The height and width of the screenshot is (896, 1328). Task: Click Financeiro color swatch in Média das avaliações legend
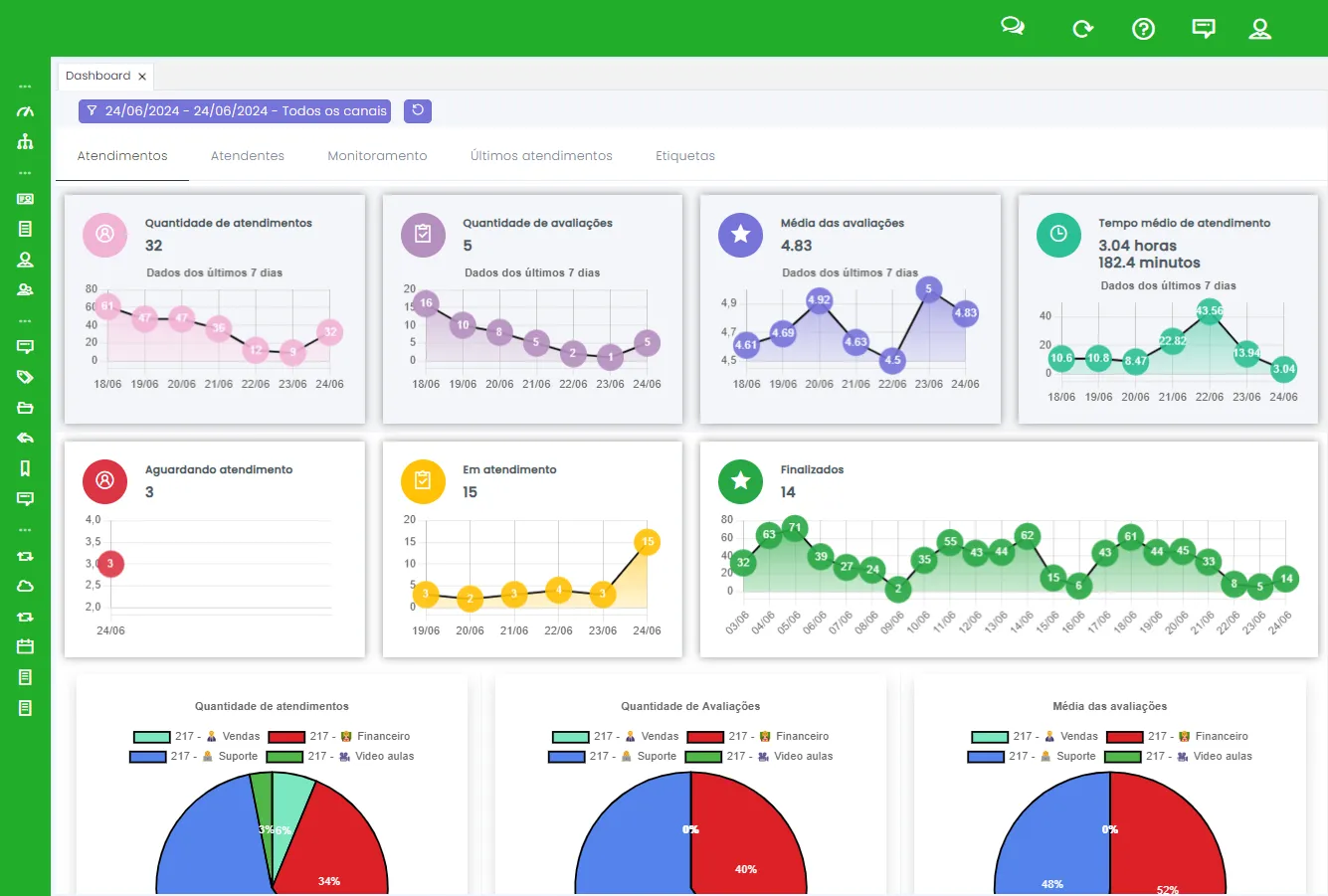1125,737
